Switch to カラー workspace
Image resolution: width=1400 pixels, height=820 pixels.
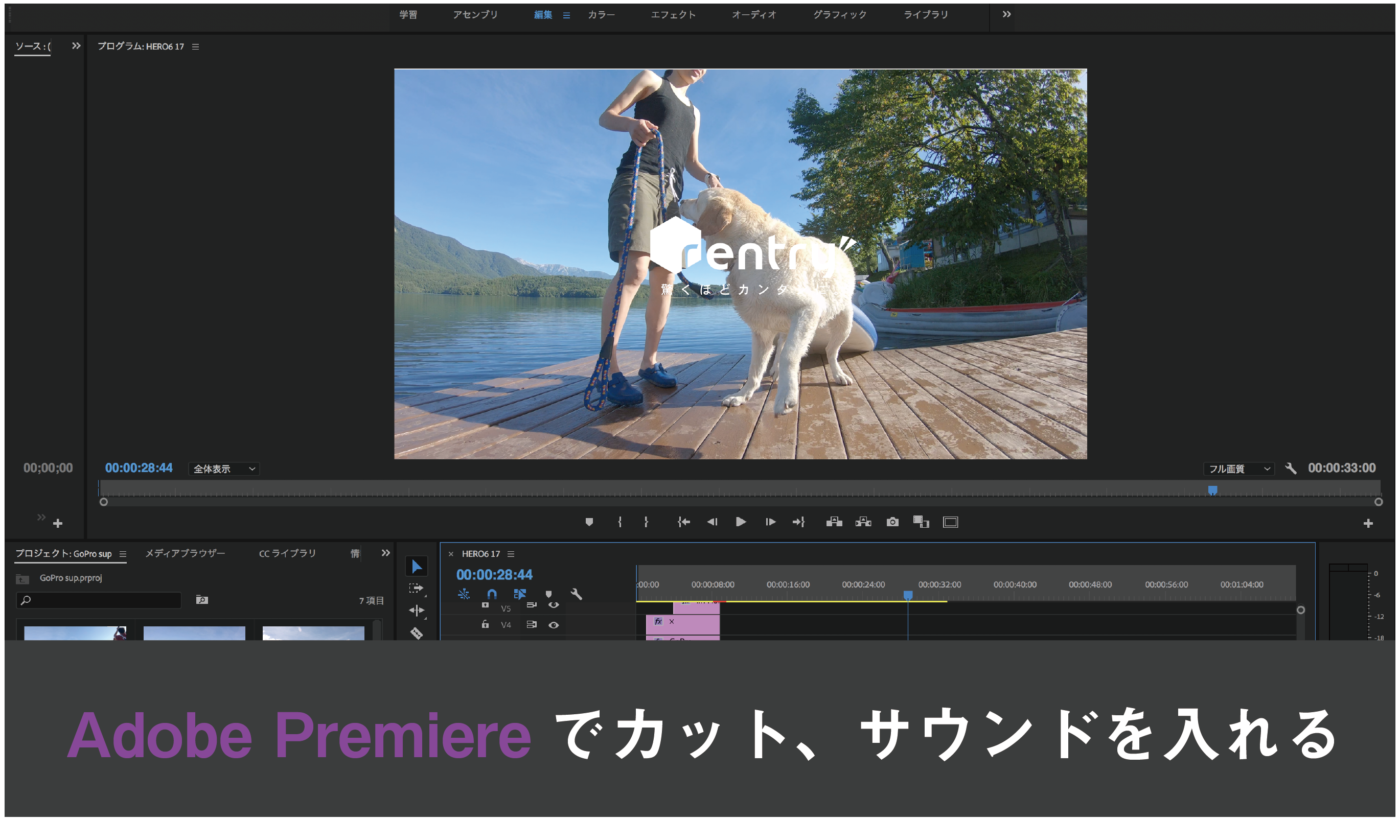pos(602,15)
